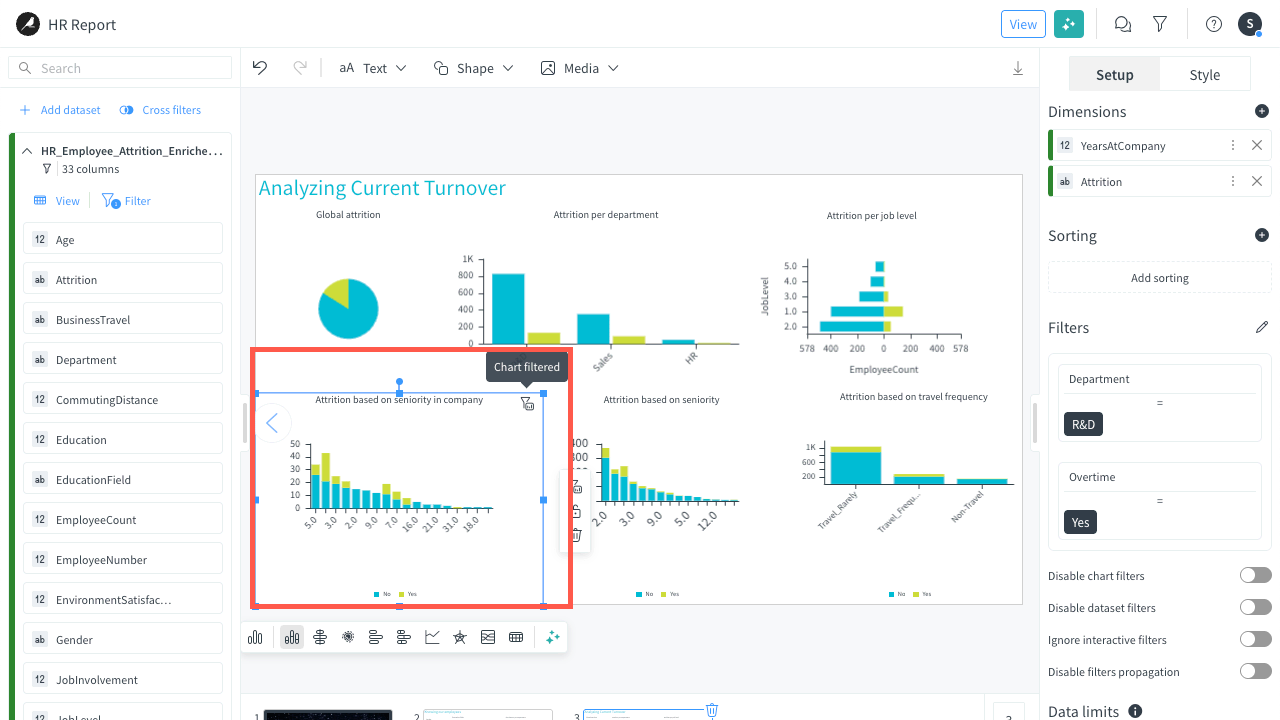This screenshot has width=1280, height=720.
Task: Open the Media dropdown
Action: point(579,67)
